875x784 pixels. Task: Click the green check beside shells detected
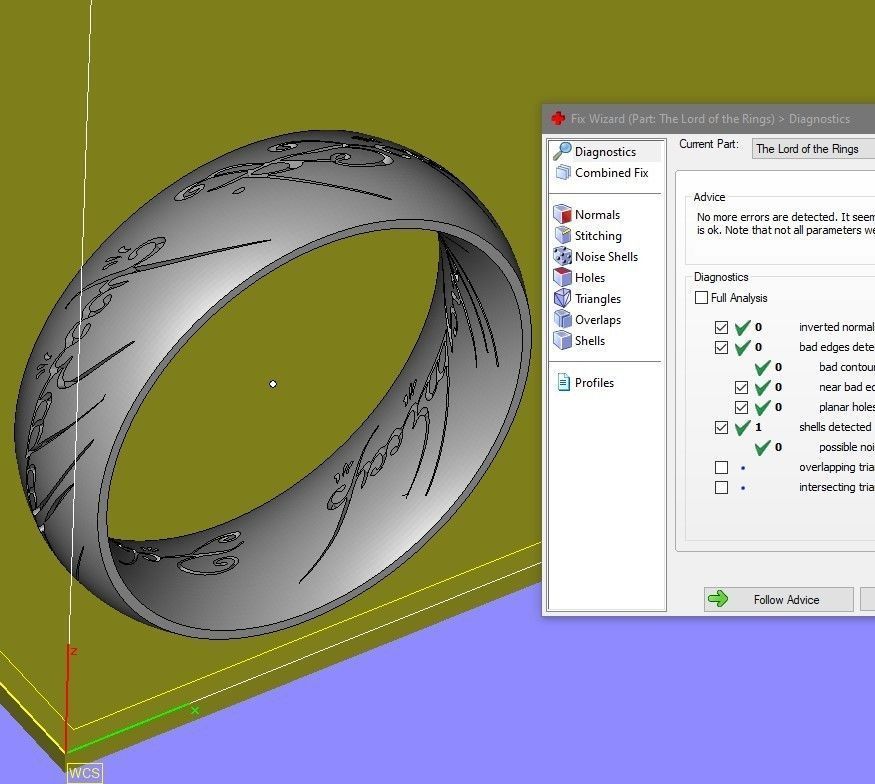[x=742, y=427]
